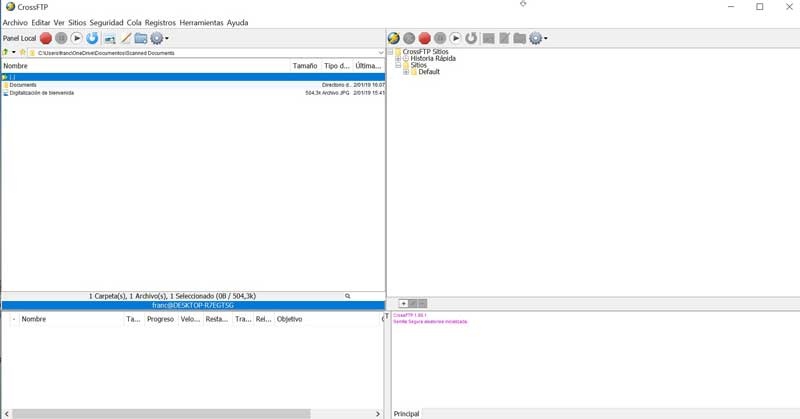The height and width of the screenshot is (419, 800).
Task: Click the pencil edit icon in local toolbar
Action: tap(126, 38)
